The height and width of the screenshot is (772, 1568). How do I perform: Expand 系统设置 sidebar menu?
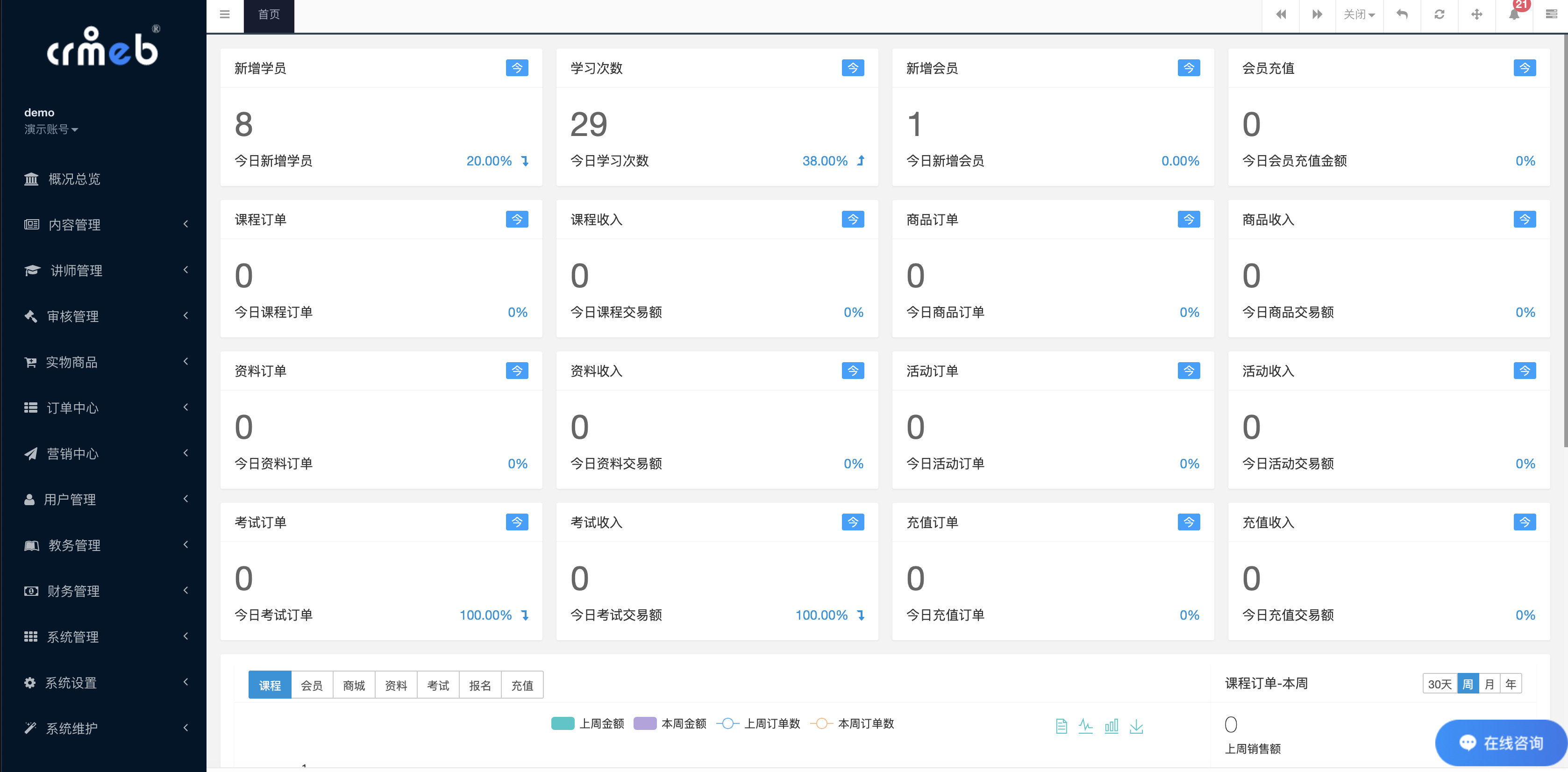point(103,682)
